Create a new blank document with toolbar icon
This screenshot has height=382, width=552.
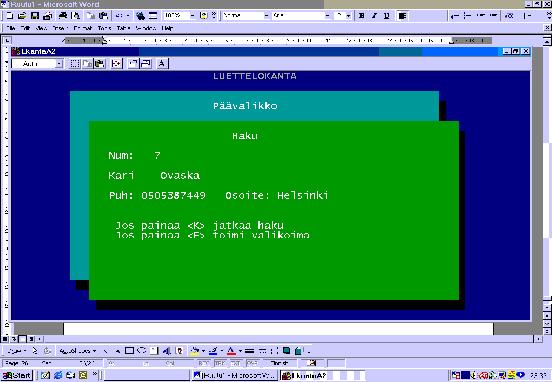tap(10, 15)
